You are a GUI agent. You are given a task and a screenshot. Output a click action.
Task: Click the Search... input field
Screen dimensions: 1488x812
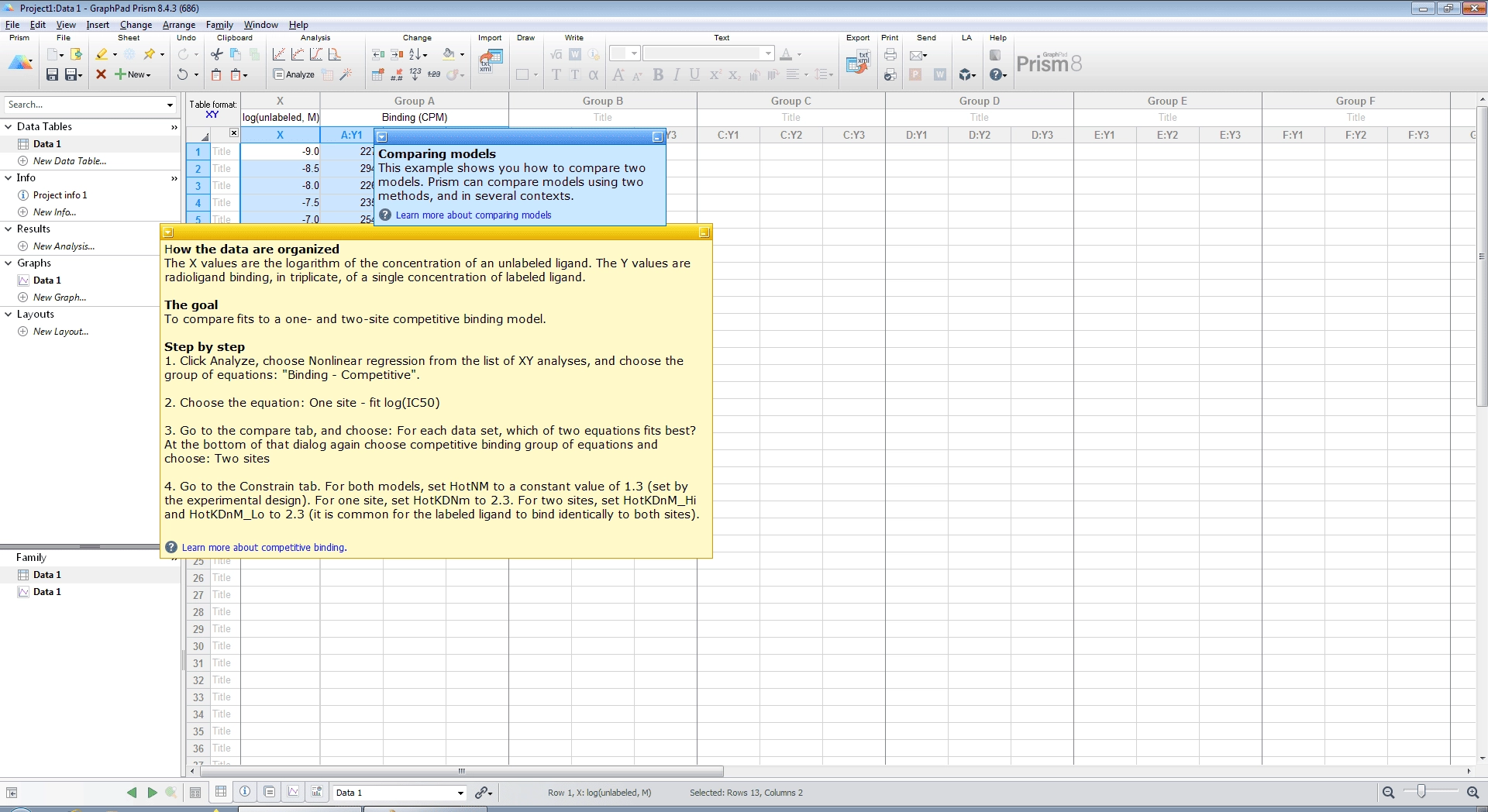coord(84,105)
